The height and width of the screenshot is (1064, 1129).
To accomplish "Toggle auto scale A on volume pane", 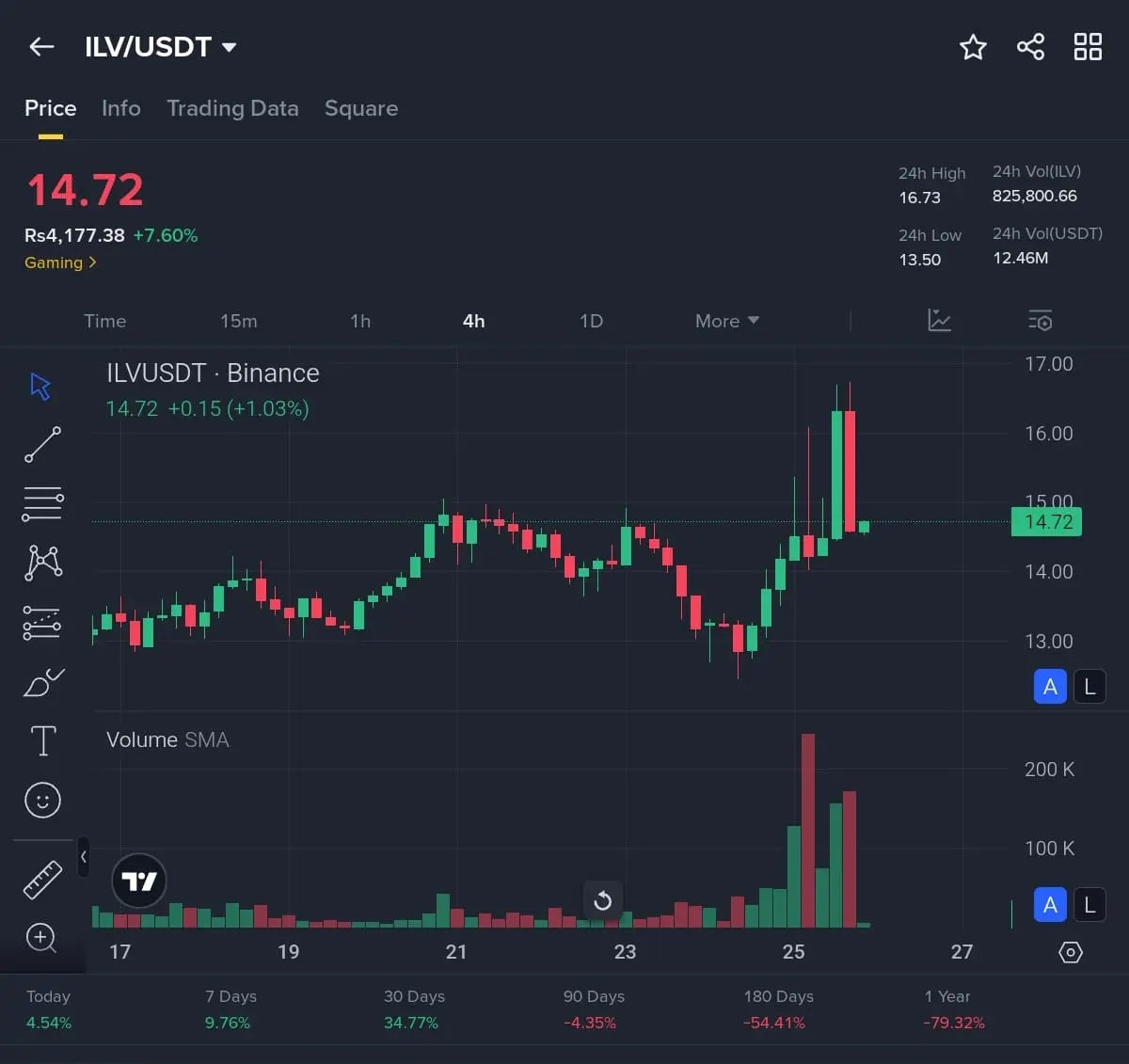I will tap(1050, 905).
